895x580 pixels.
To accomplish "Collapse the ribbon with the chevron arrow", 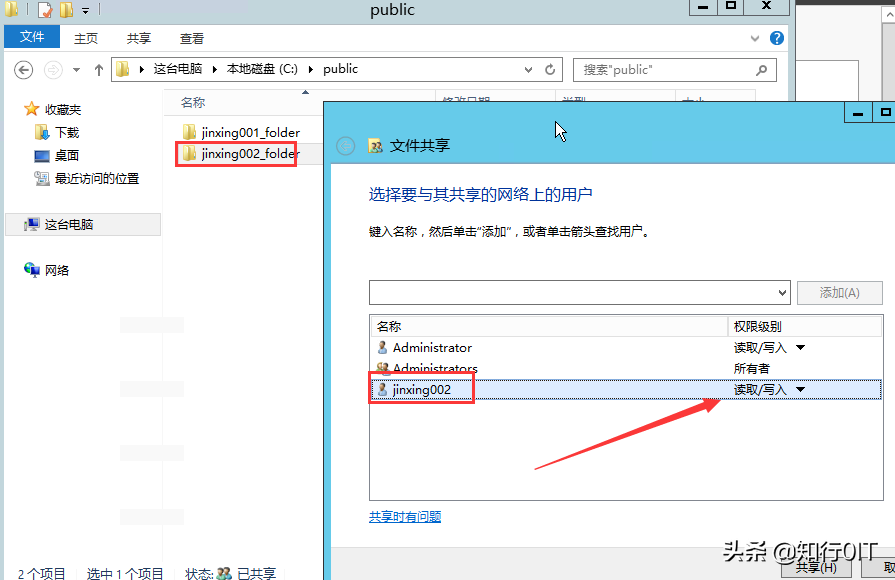I will click(755, 38).
